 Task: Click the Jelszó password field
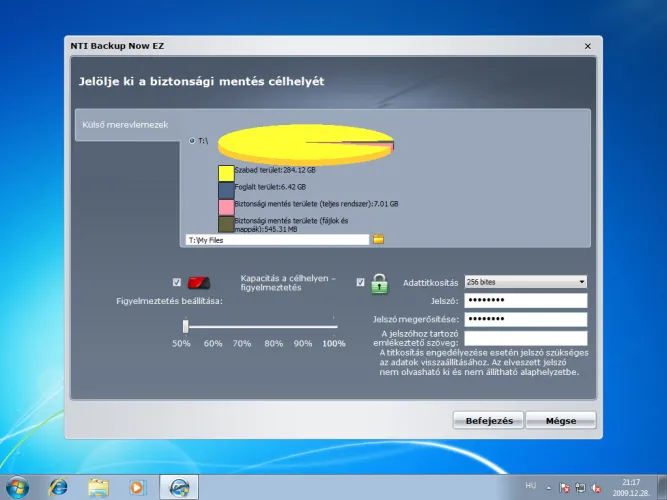(x=525, y=300)
